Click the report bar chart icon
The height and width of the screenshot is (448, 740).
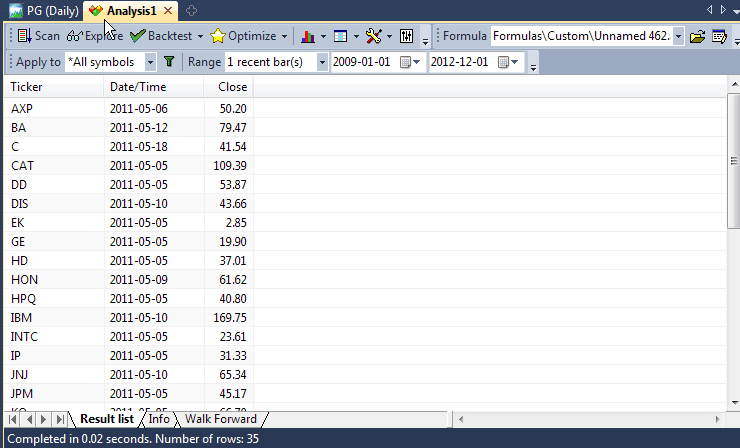[x=308, y=36]
